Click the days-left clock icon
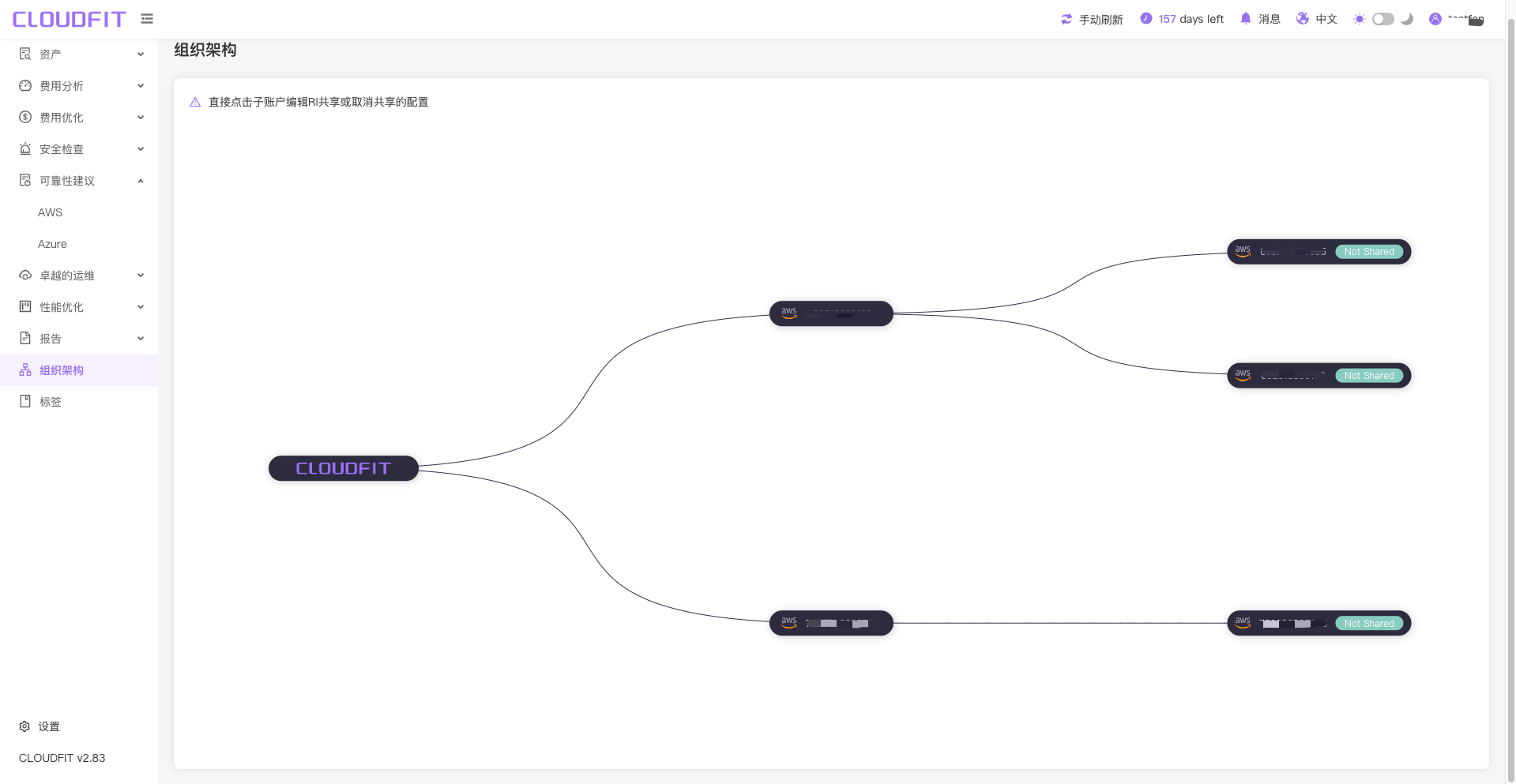Screen dimensions: 1516x784 (x=1146, y=18)
